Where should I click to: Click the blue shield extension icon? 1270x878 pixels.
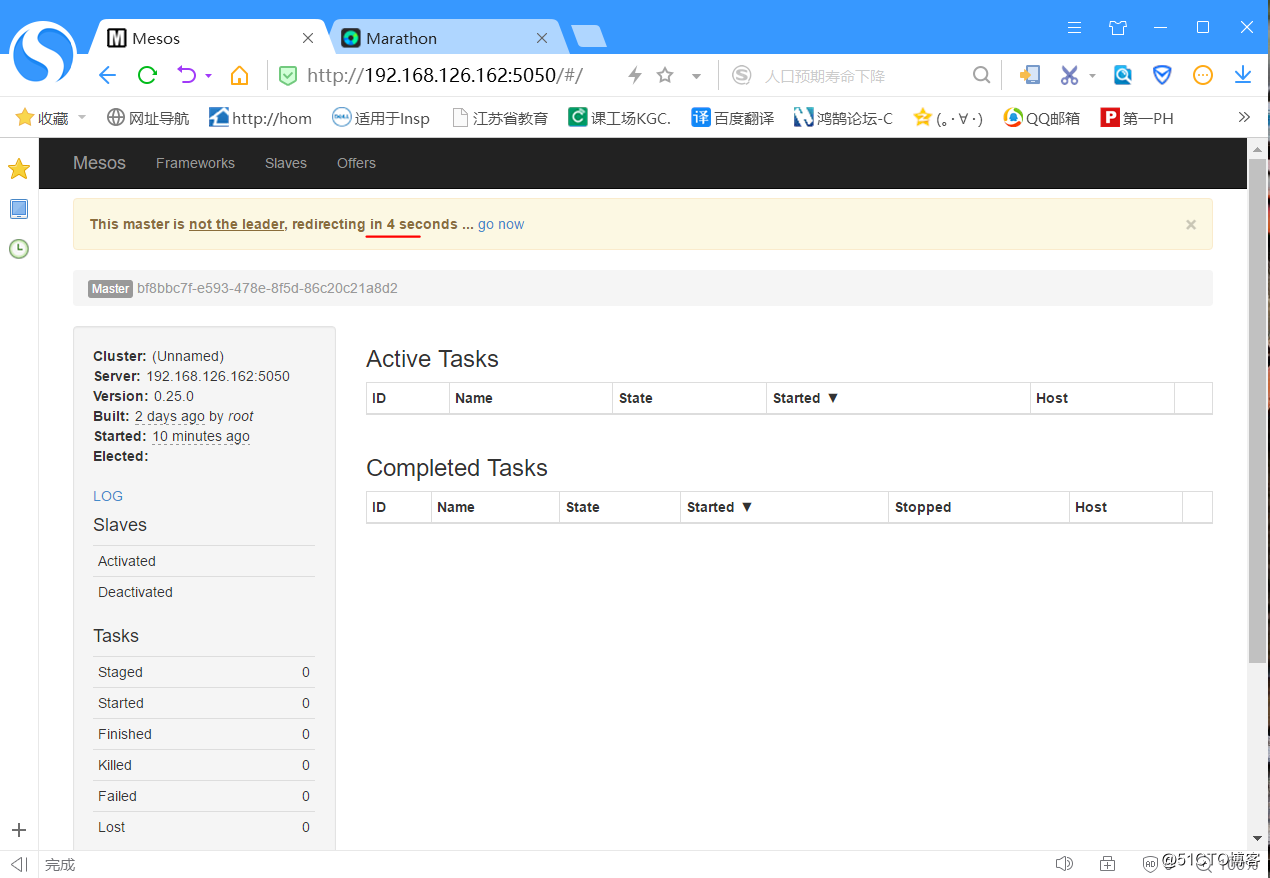pyautogui.click(x=1162, y=75)
